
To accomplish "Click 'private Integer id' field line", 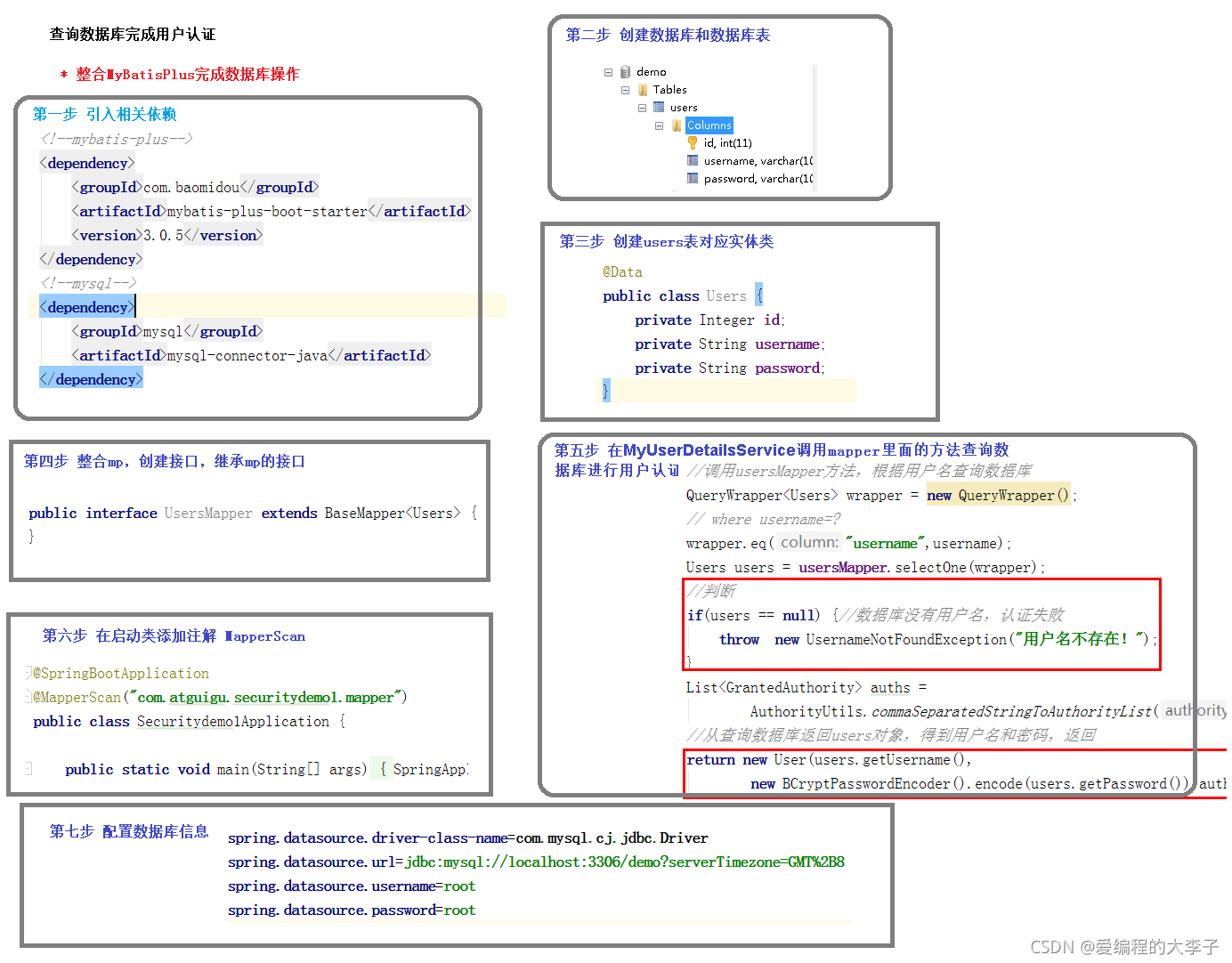I will 709,320.
